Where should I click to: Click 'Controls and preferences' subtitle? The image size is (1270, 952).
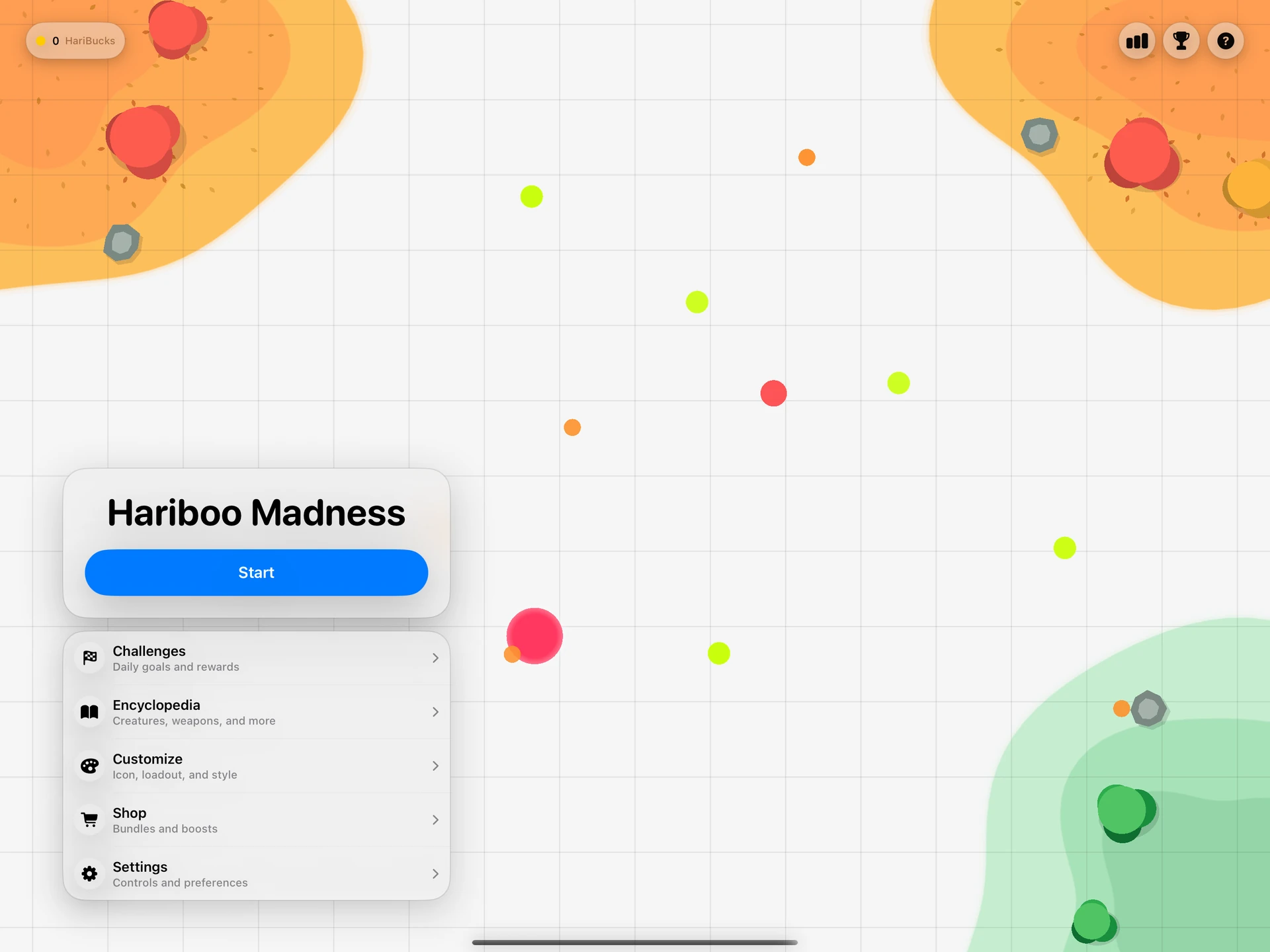pos(180,883)
